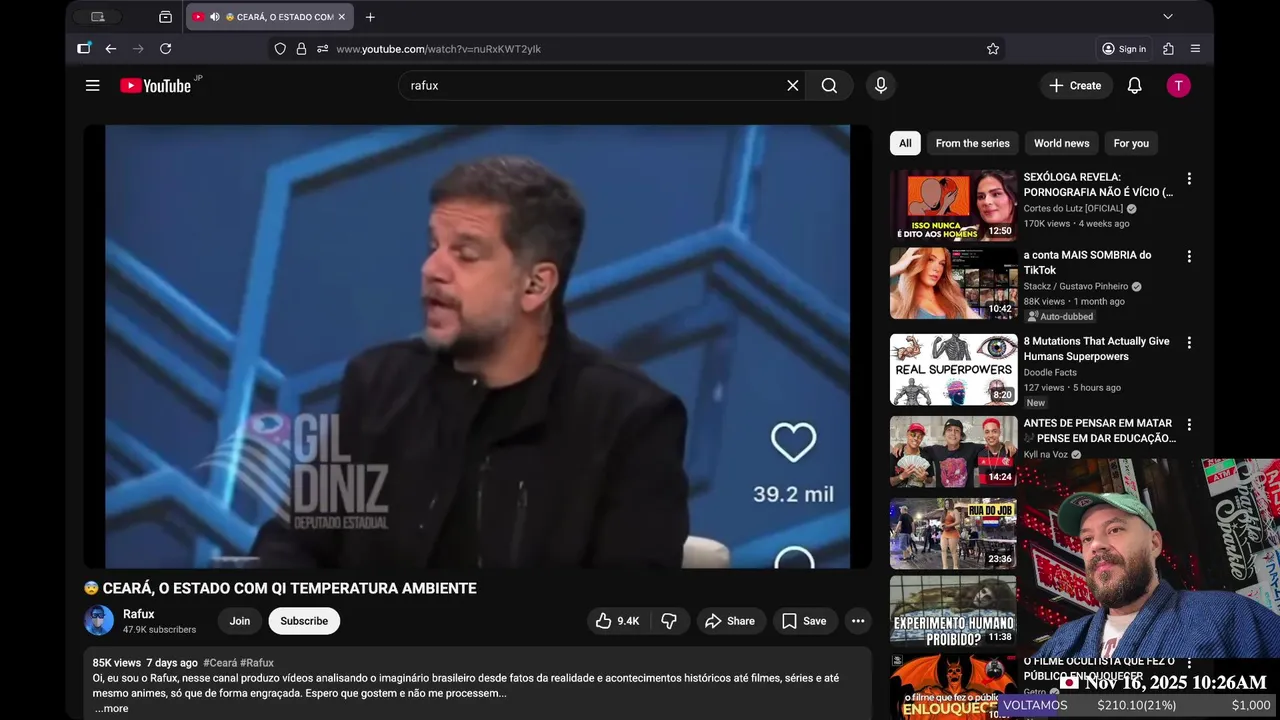
Task: Open the #Rafux hashtag link
Action: click(257, 663)
